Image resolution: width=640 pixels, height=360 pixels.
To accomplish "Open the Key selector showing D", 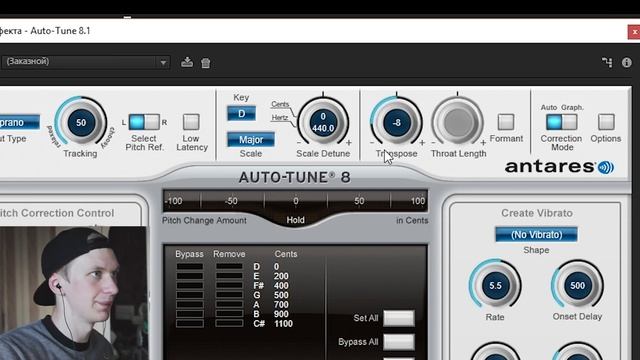I will [242, 113].
